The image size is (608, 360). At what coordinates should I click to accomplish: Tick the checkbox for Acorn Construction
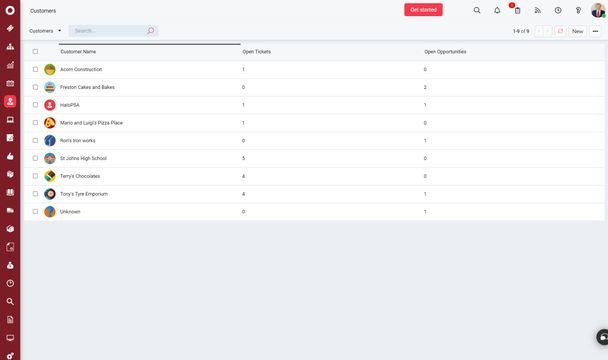pos(35,69)
